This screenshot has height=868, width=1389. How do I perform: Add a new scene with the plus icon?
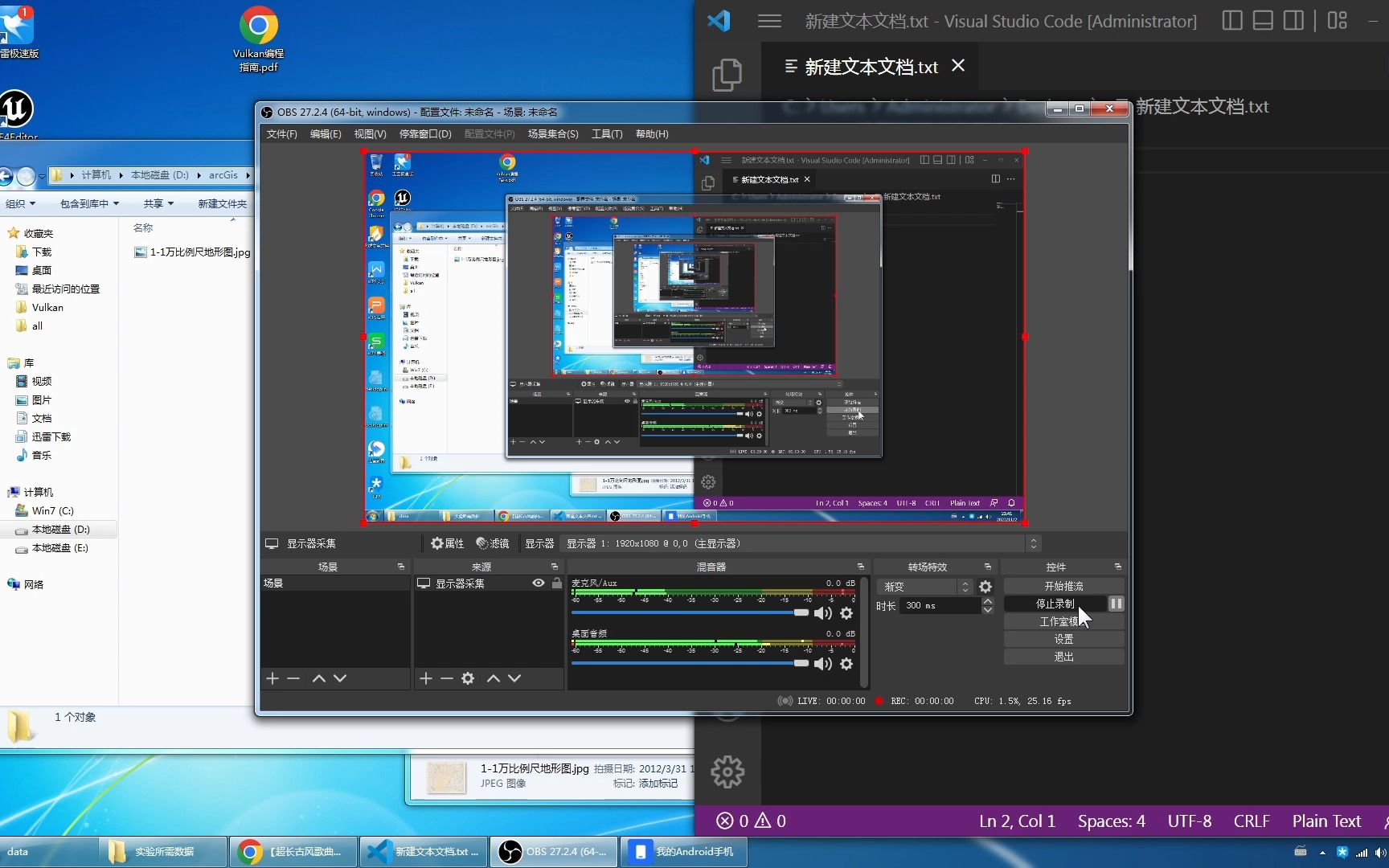click(x=272, y=679)
